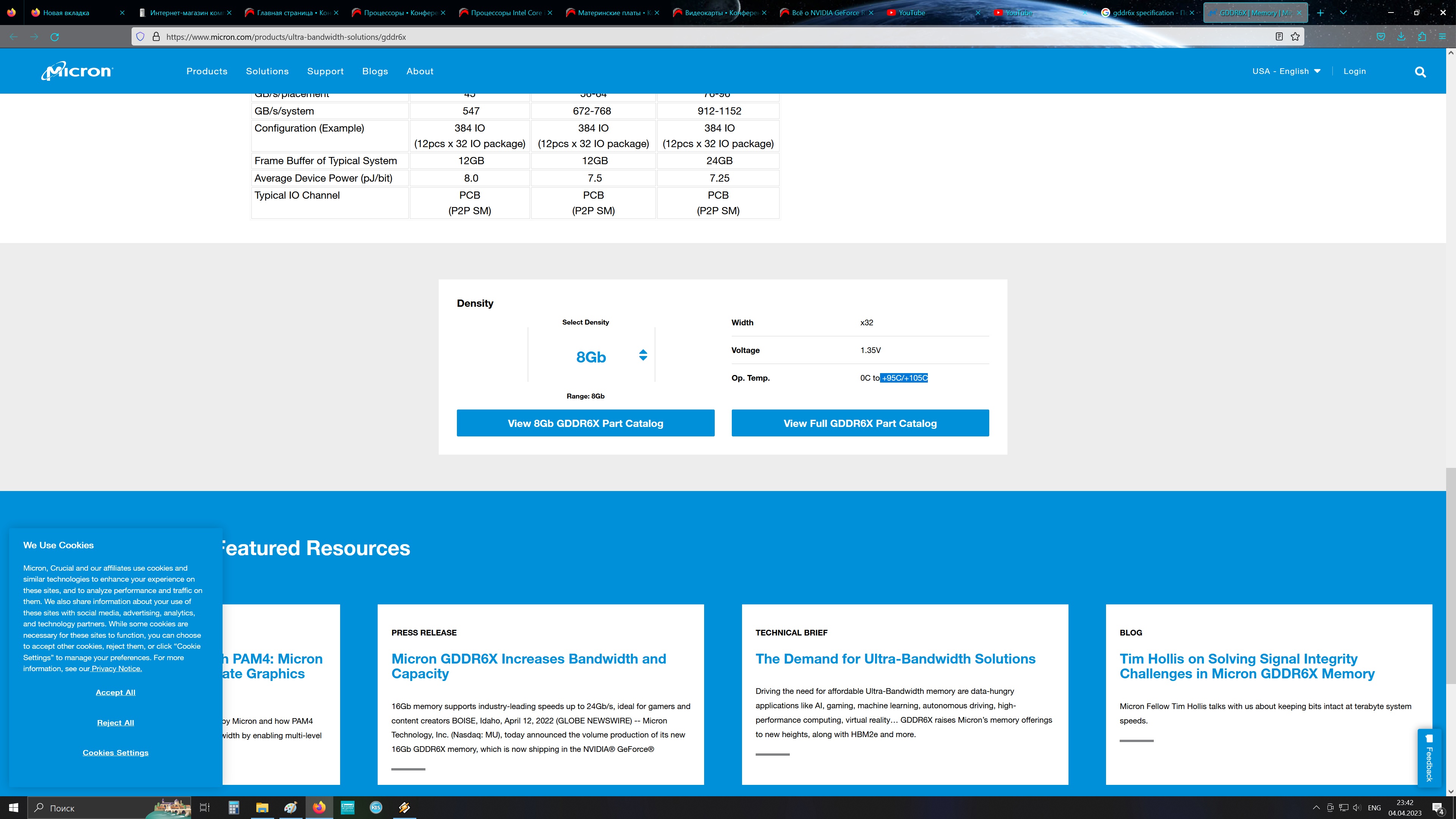Screen dimensions: 1456x819
Task: Click Accept All cookies link
Action: [115, 692]
